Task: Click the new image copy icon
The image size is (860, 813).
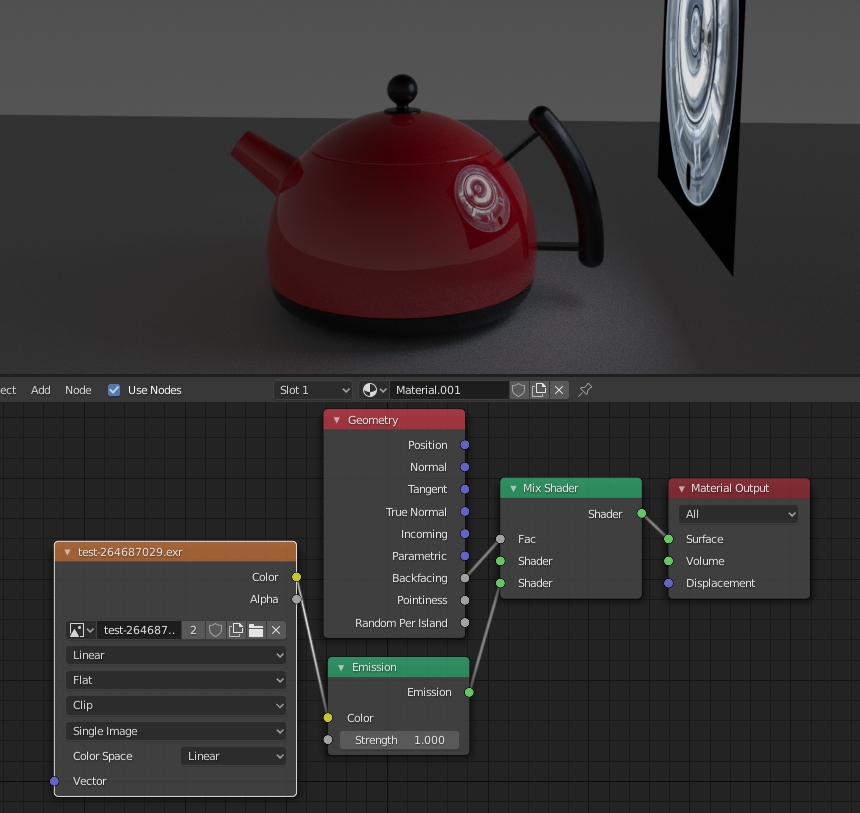Action: click(236, 630)
